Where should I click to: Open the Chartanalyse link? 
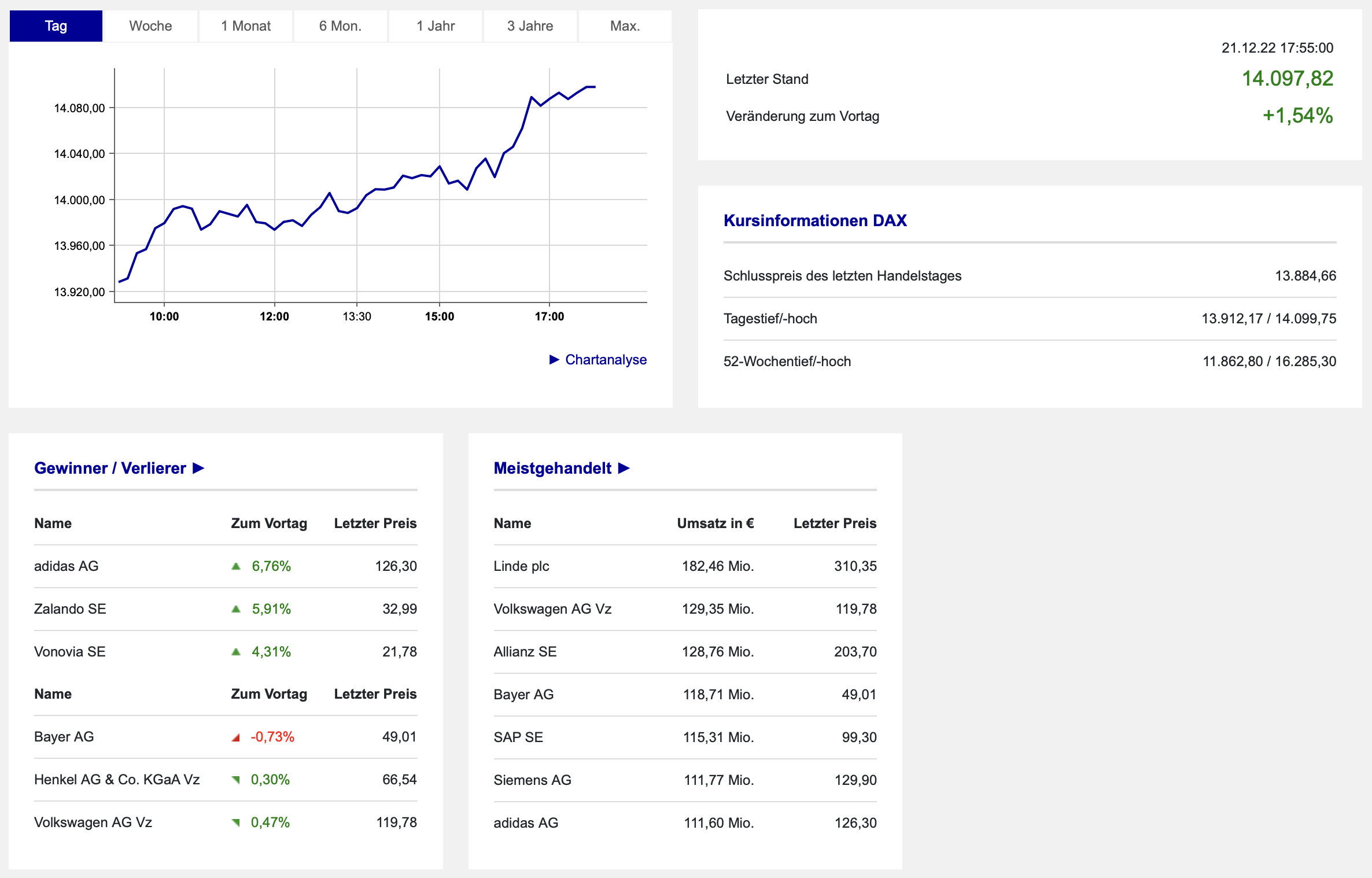point(606,360)
